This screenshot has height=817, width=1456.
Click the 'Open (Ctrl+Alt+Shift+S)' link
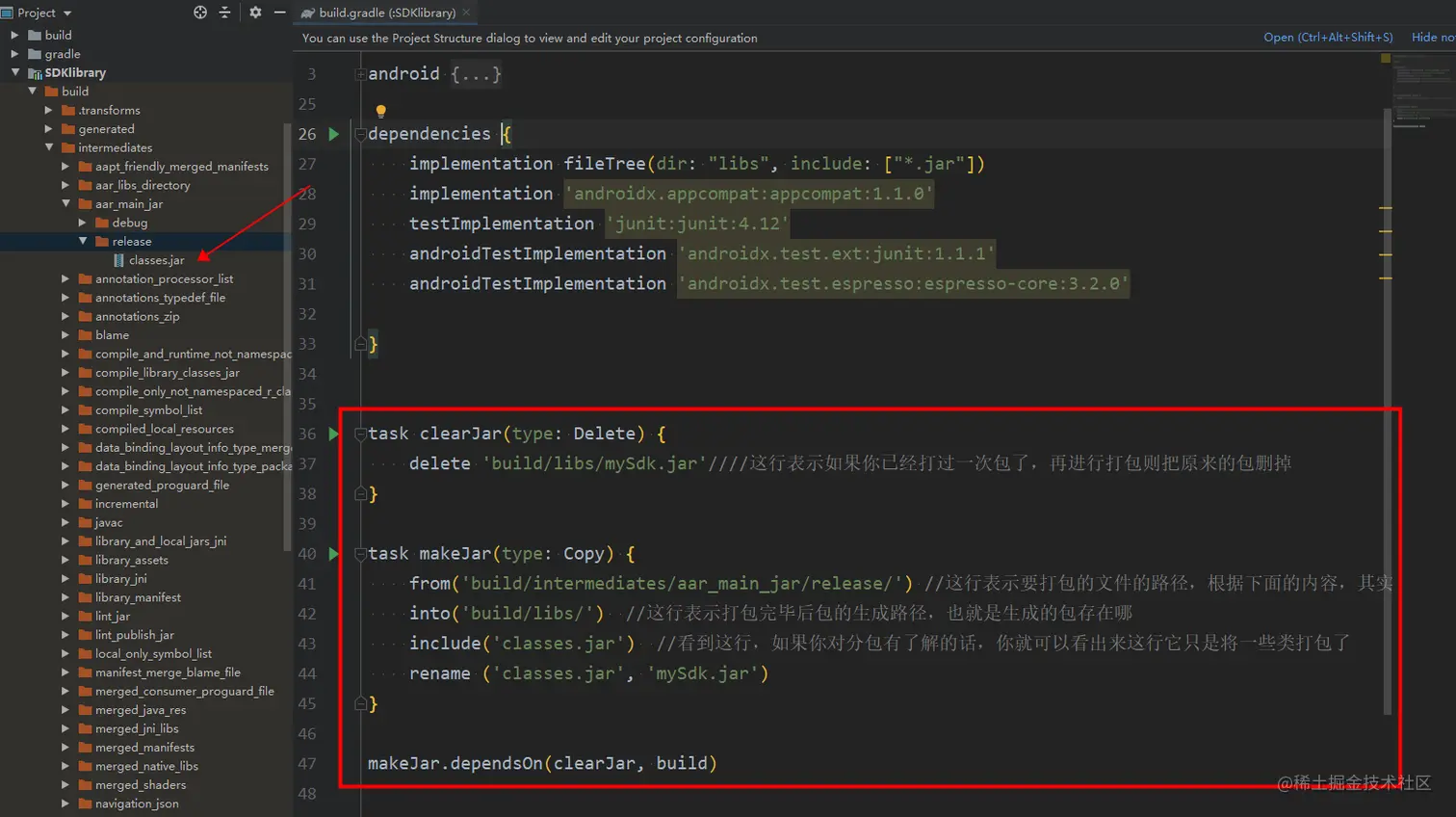tap(1328, 38)
